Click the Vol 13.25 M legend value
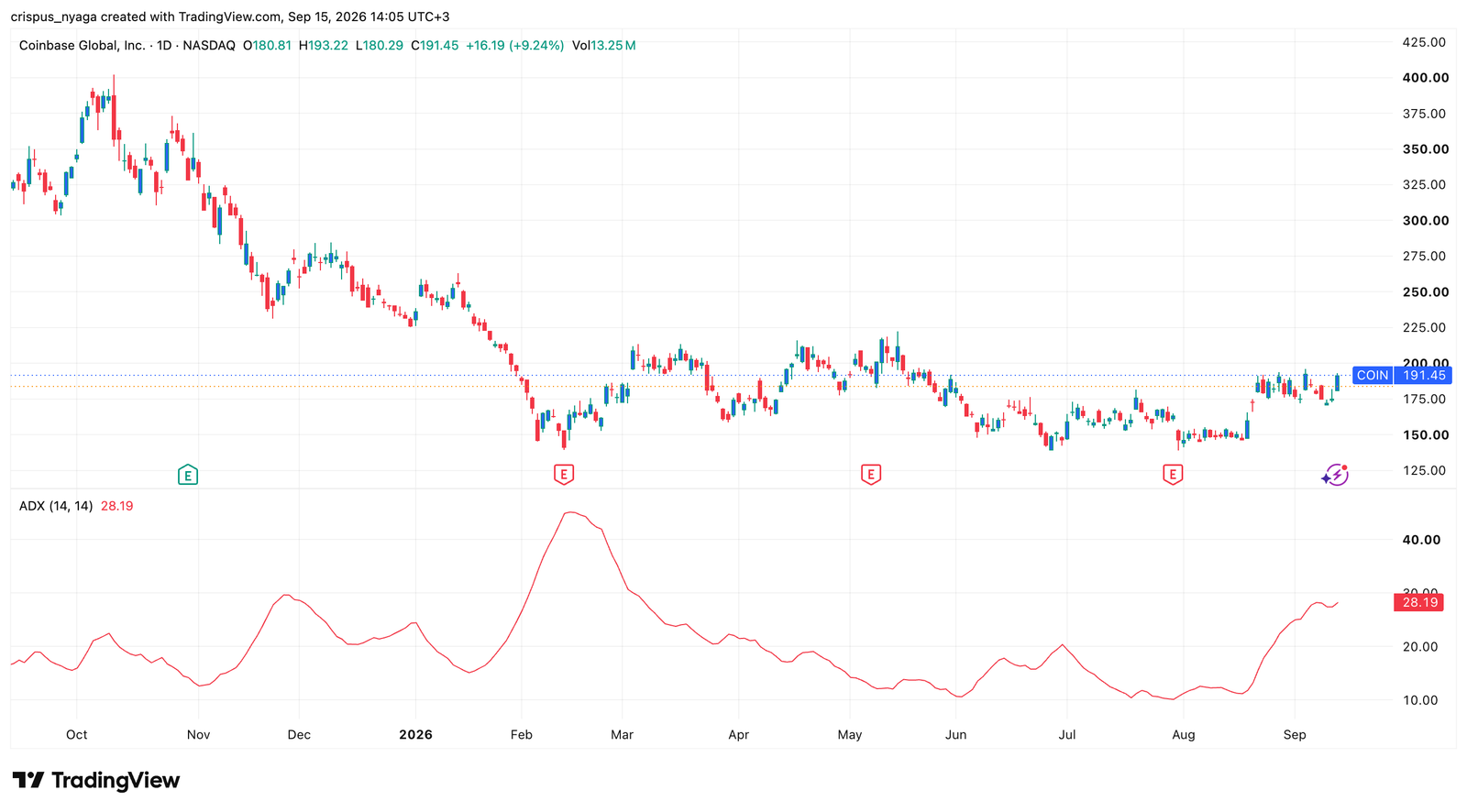 coord(603,45)
